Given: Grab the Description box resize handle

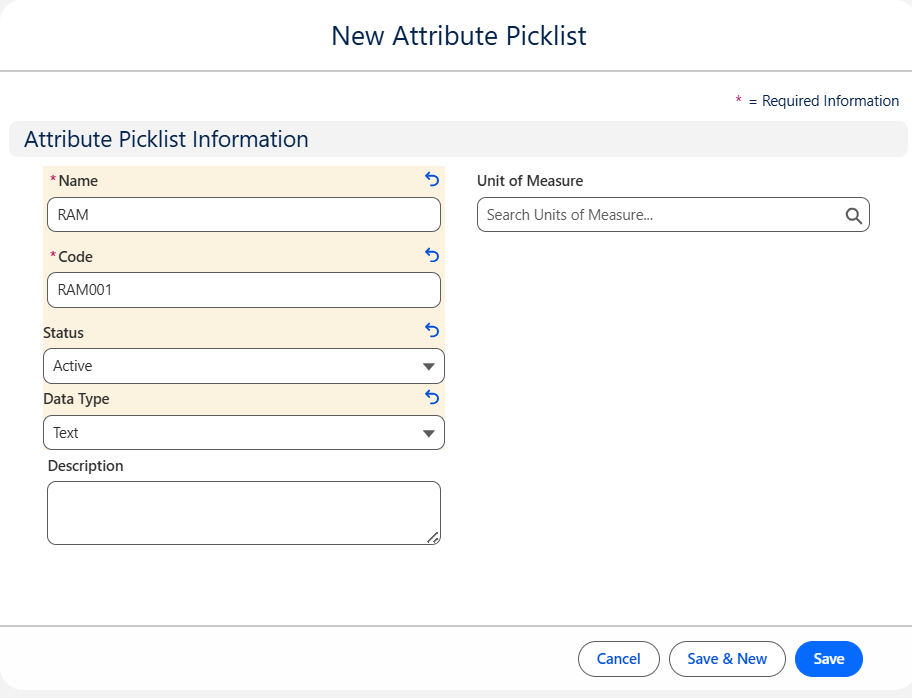Looking at the screenshot, I should tap(432, 537).
